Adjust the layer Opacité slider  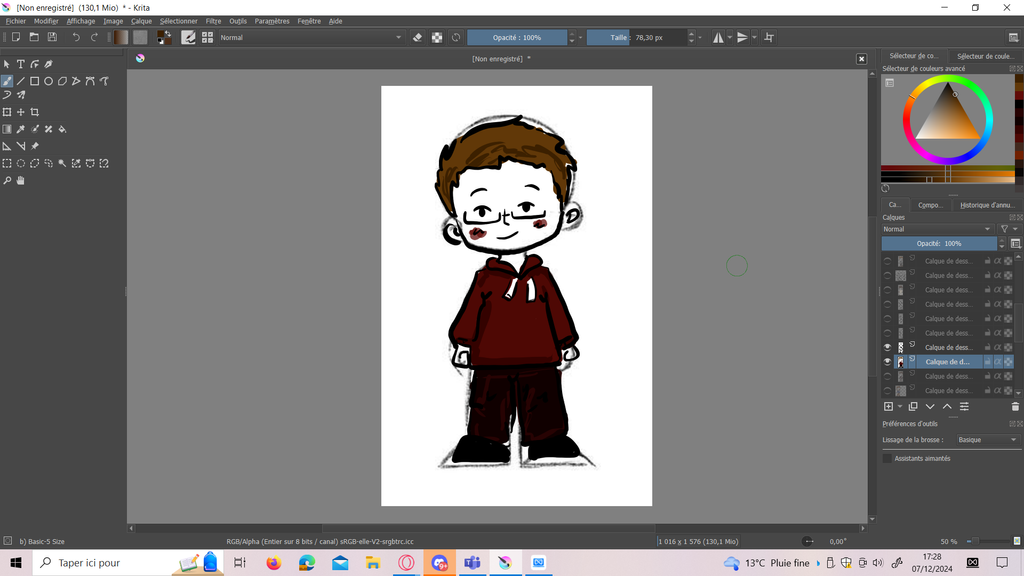938,243
